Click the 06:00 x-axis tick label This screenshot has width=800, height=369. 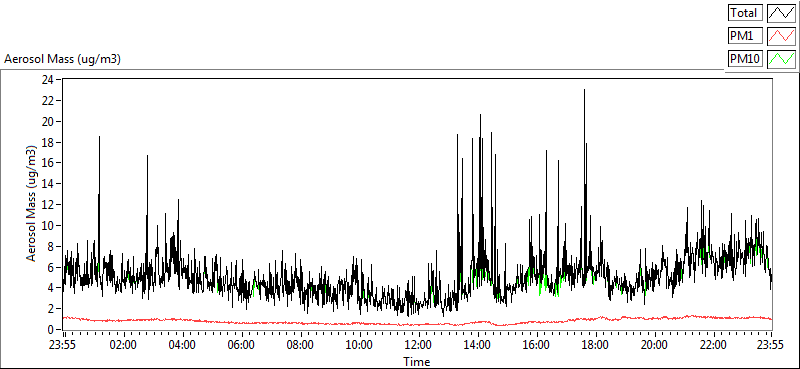coord(241,344)
